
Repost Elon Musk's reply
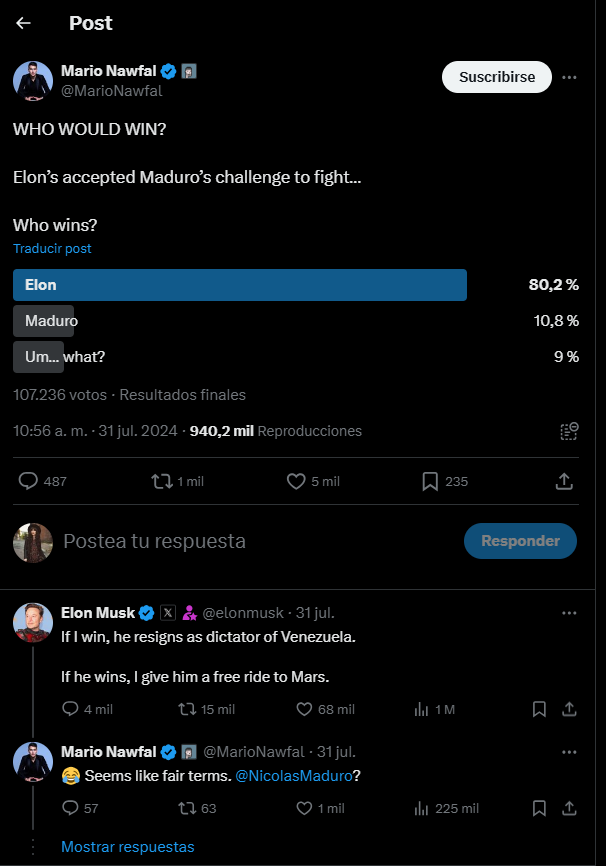[x=186, y=709]
